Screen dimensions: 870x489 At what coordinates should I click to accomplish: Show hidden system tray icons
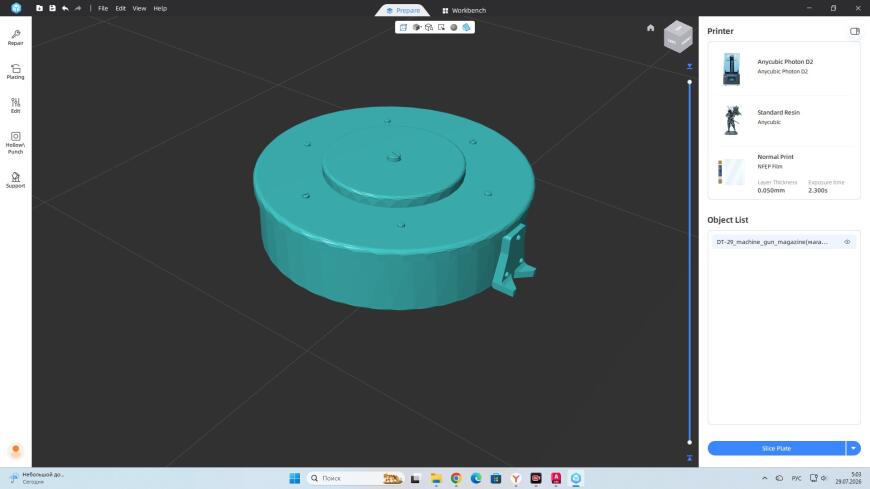765,478
